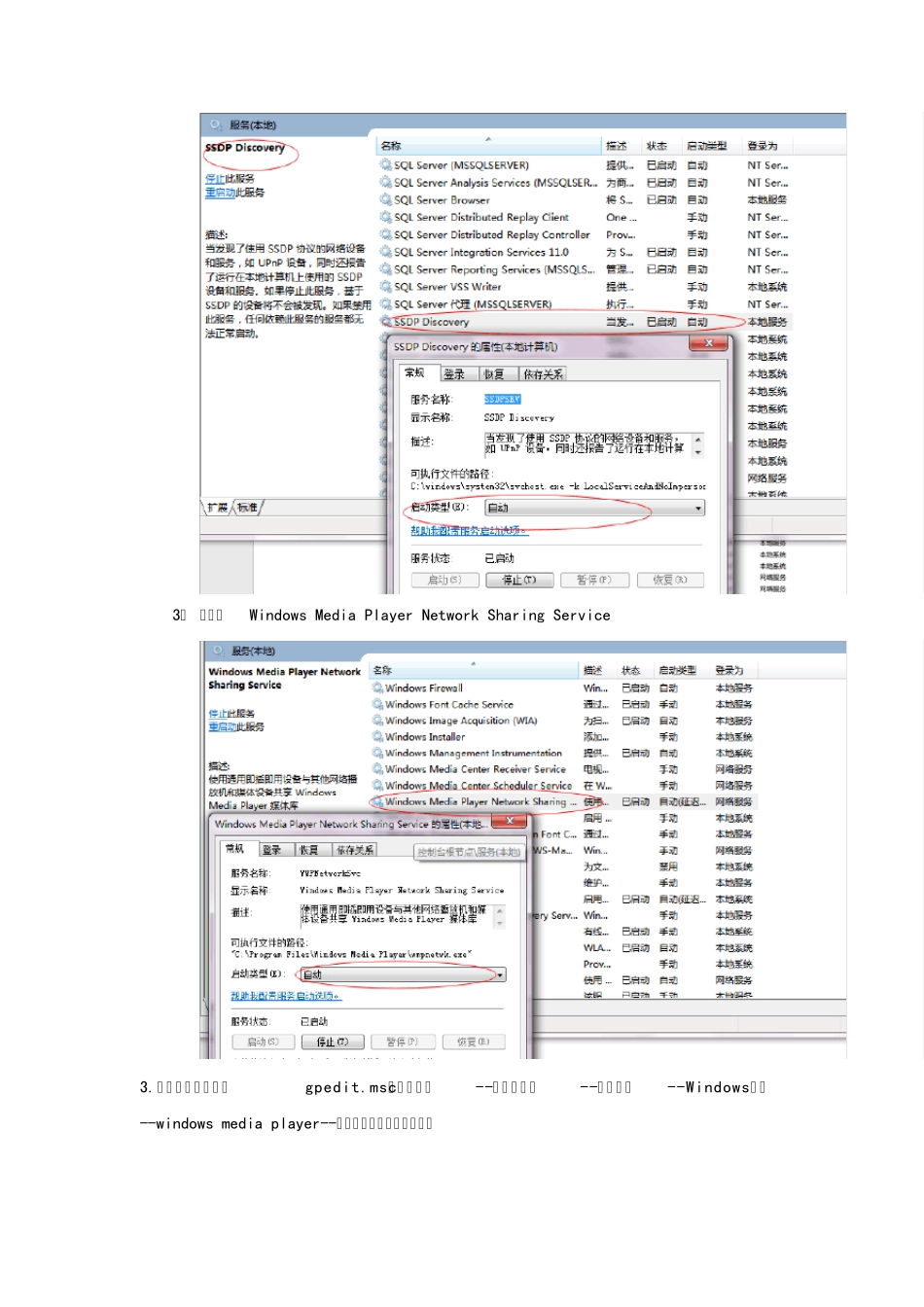Image resolution: width=924 pixels, height=1307 pixels.
Task: Click the SSDP Discovery row gear icon
Action: [x=385, y=322]
